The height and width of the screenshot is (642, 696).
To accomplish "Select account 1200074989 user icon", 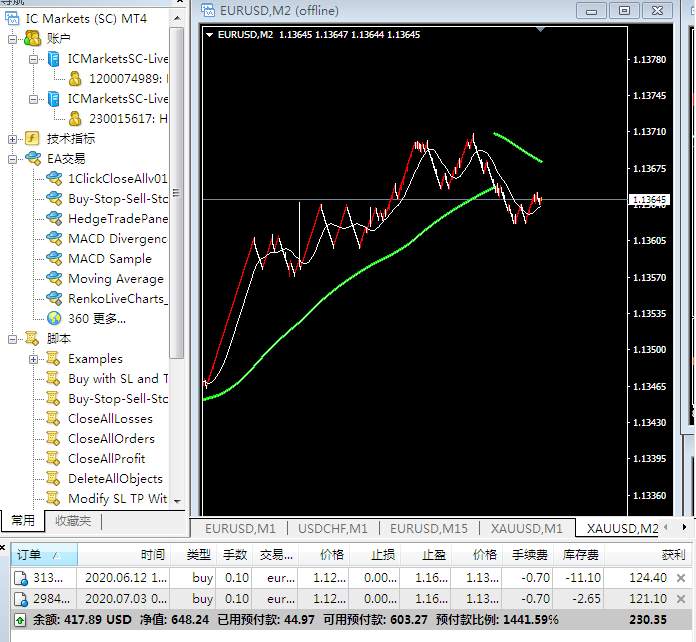I will pos(75,79).
